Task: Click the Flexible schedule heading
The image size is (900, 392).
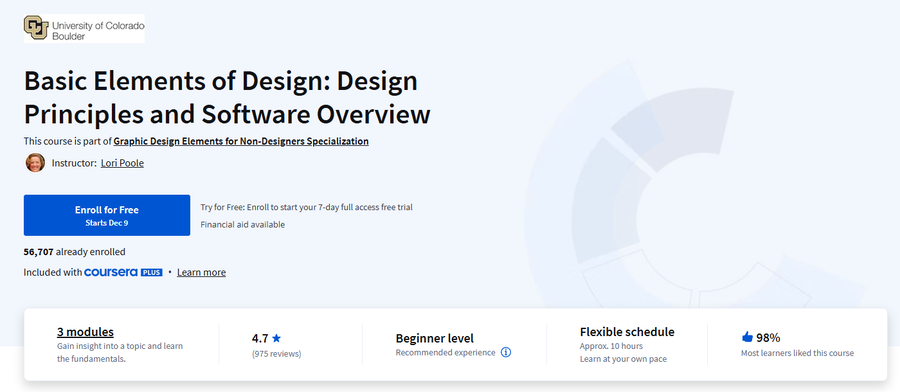Action: tap(627, 332)
